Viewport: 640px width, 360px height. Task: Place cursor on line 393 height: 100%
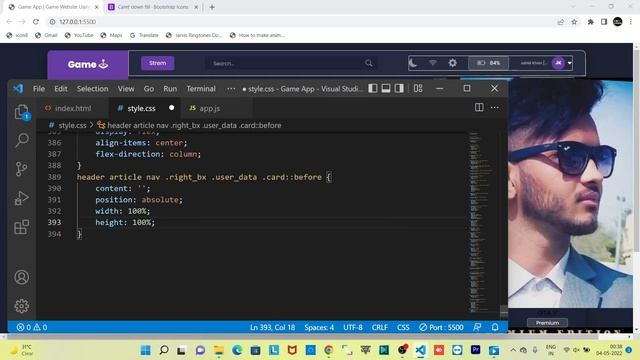click(125, 222)
